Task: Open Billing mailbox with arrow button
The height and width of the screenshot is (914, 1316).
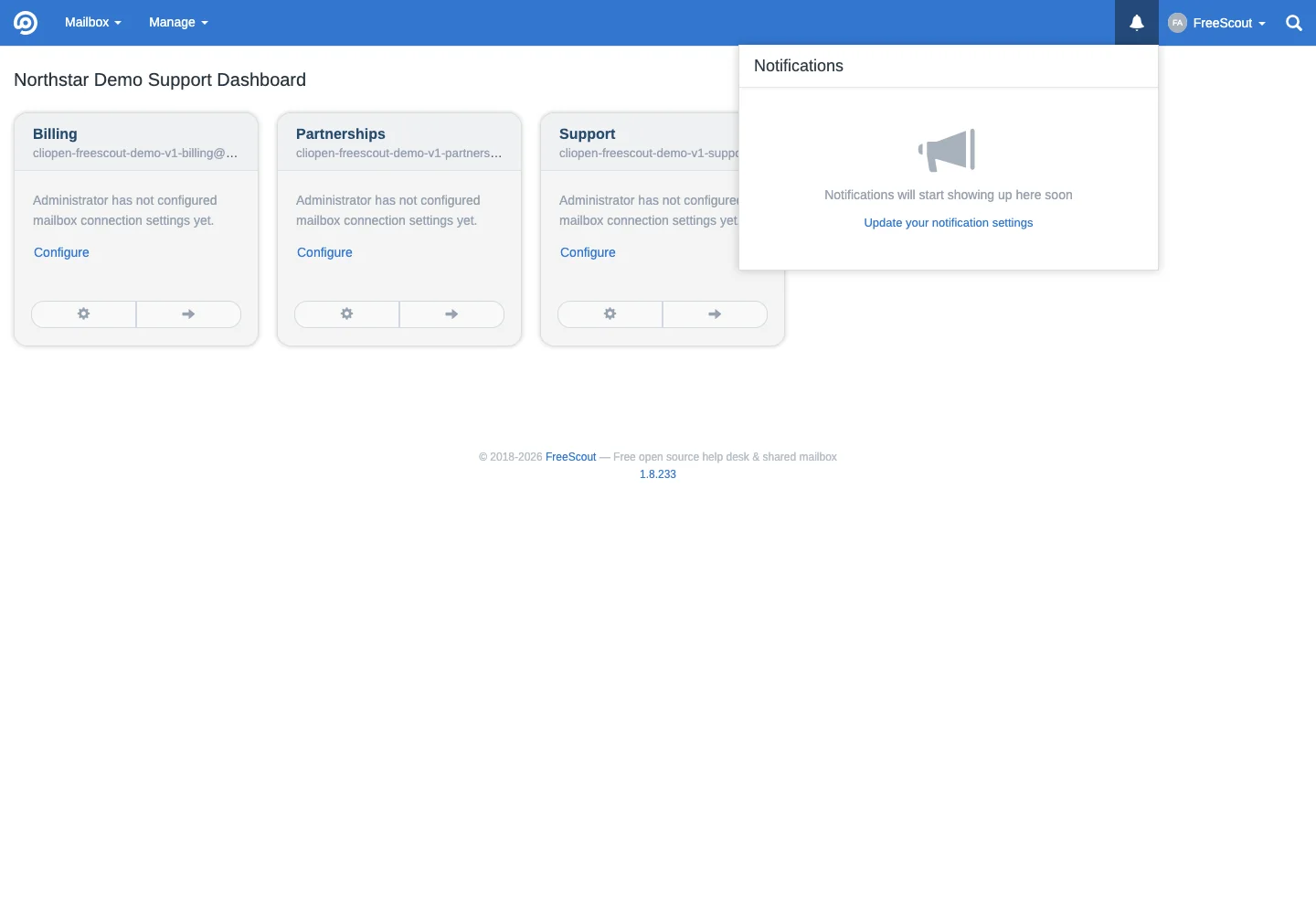Action: (188, 314)
